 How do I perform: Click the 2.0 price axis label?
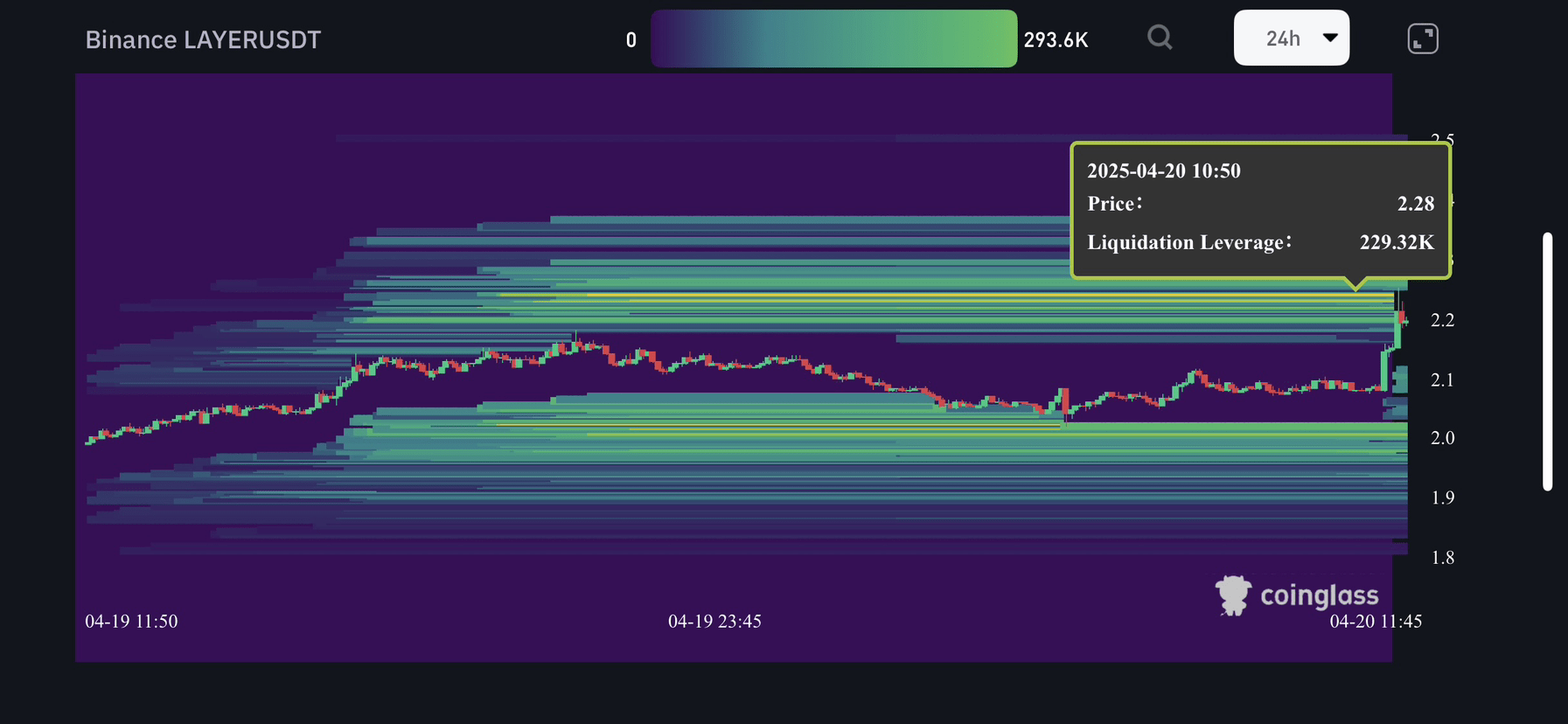[1442, 438]
